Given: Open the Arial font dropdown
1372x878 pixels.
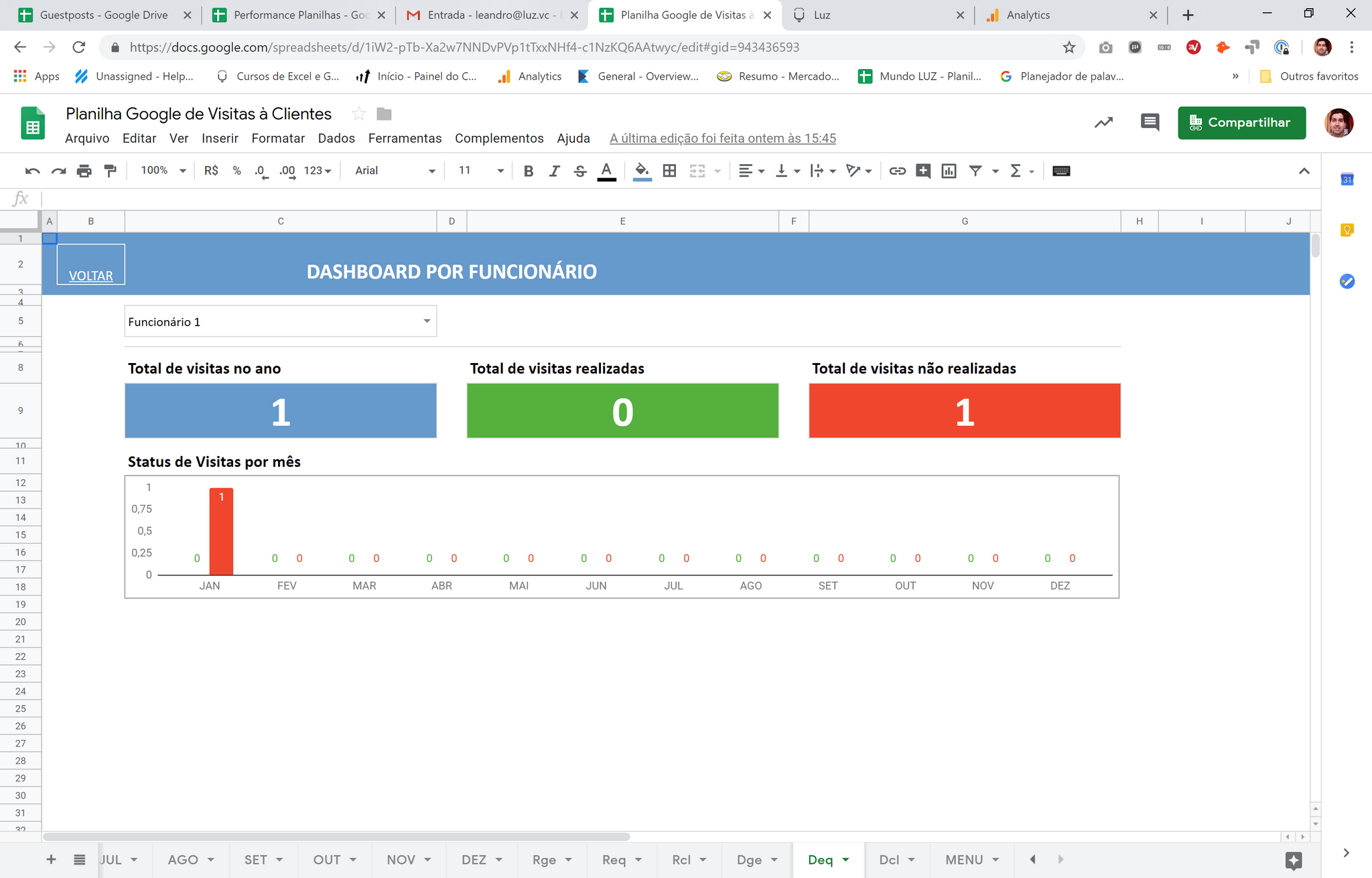Looking at the screenshot, I should coord(395,171).
